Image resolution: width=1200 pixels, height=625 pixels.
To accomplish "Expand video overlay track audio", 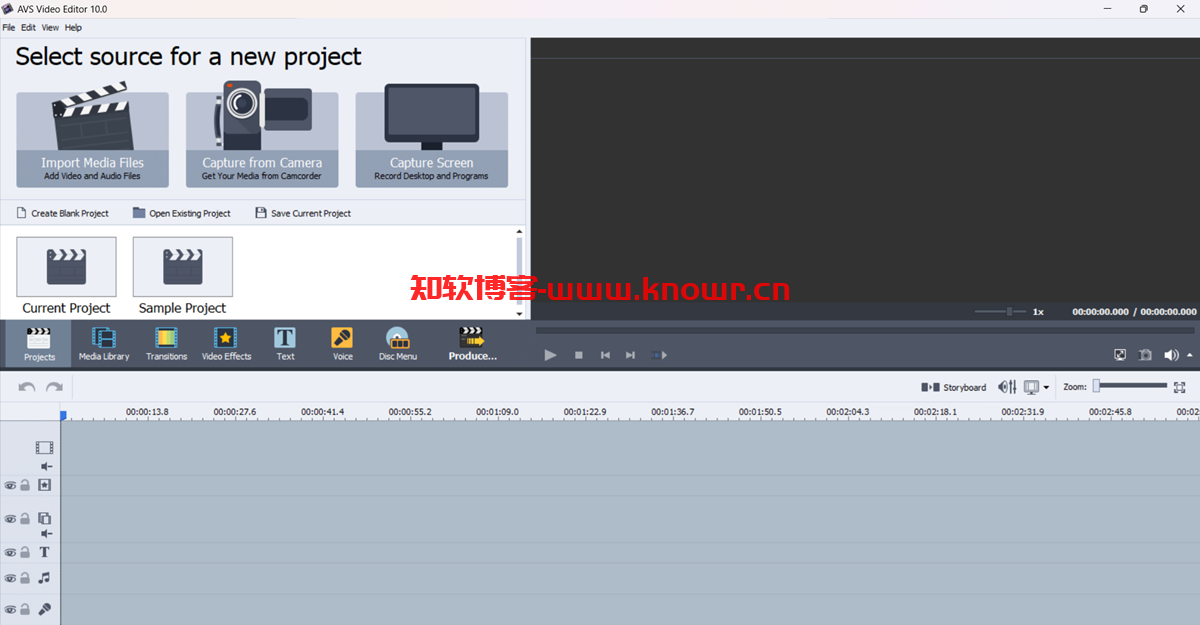I will [46, 534].
